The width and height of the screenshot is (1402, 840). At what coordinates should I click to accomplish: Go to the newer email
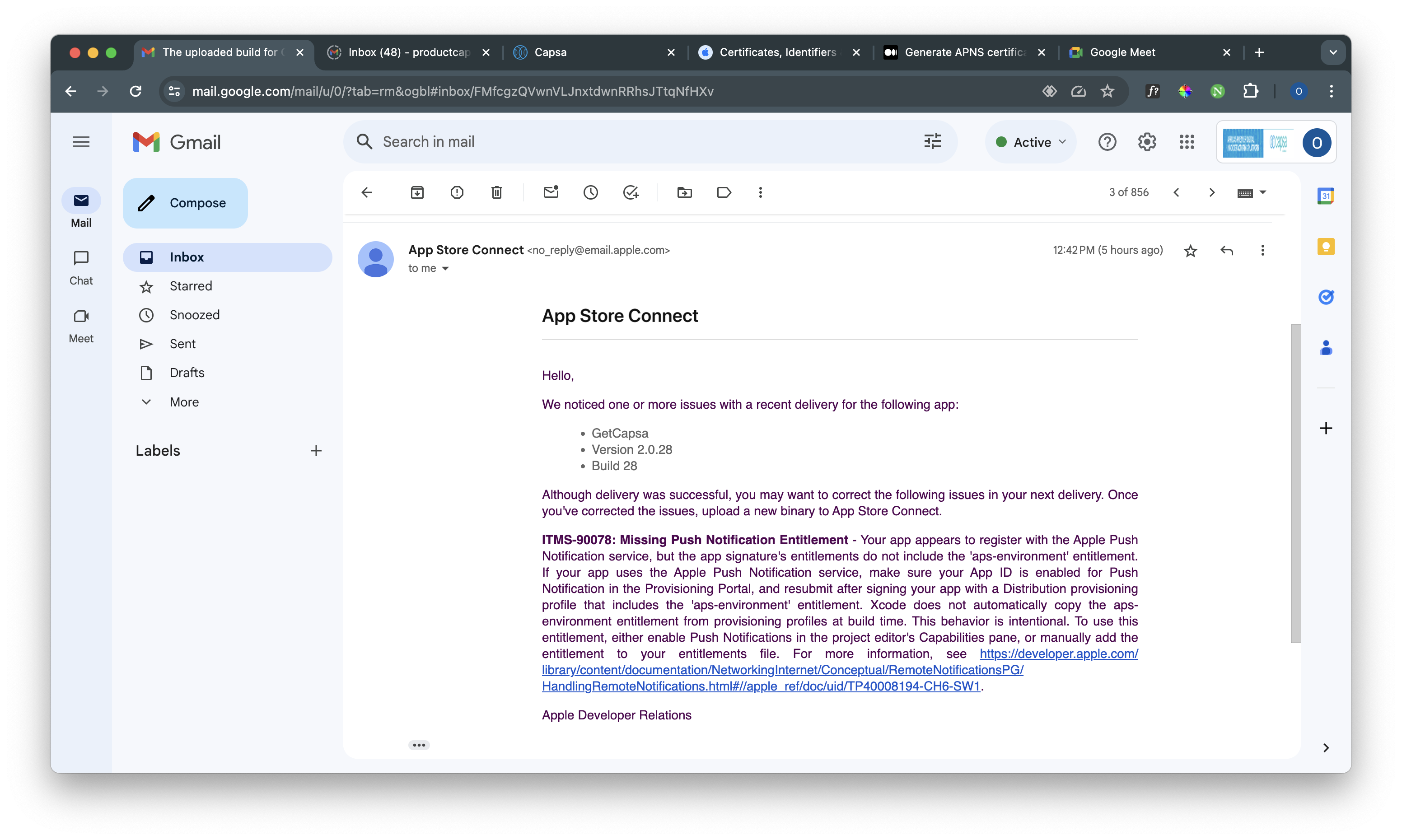(x=1176, y=192)
